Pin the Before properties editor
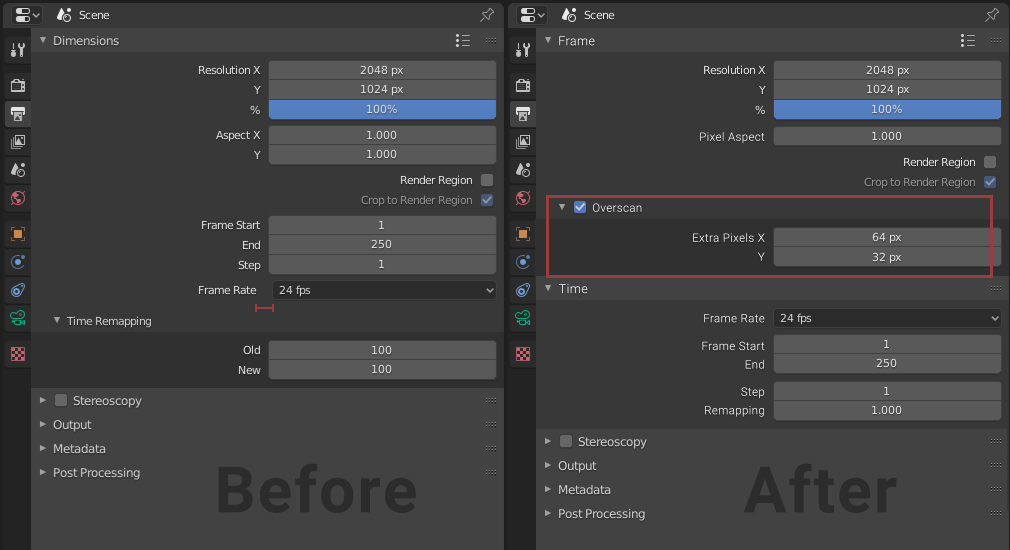Viewport: 1010px width, 550px height. click(487, 14)
